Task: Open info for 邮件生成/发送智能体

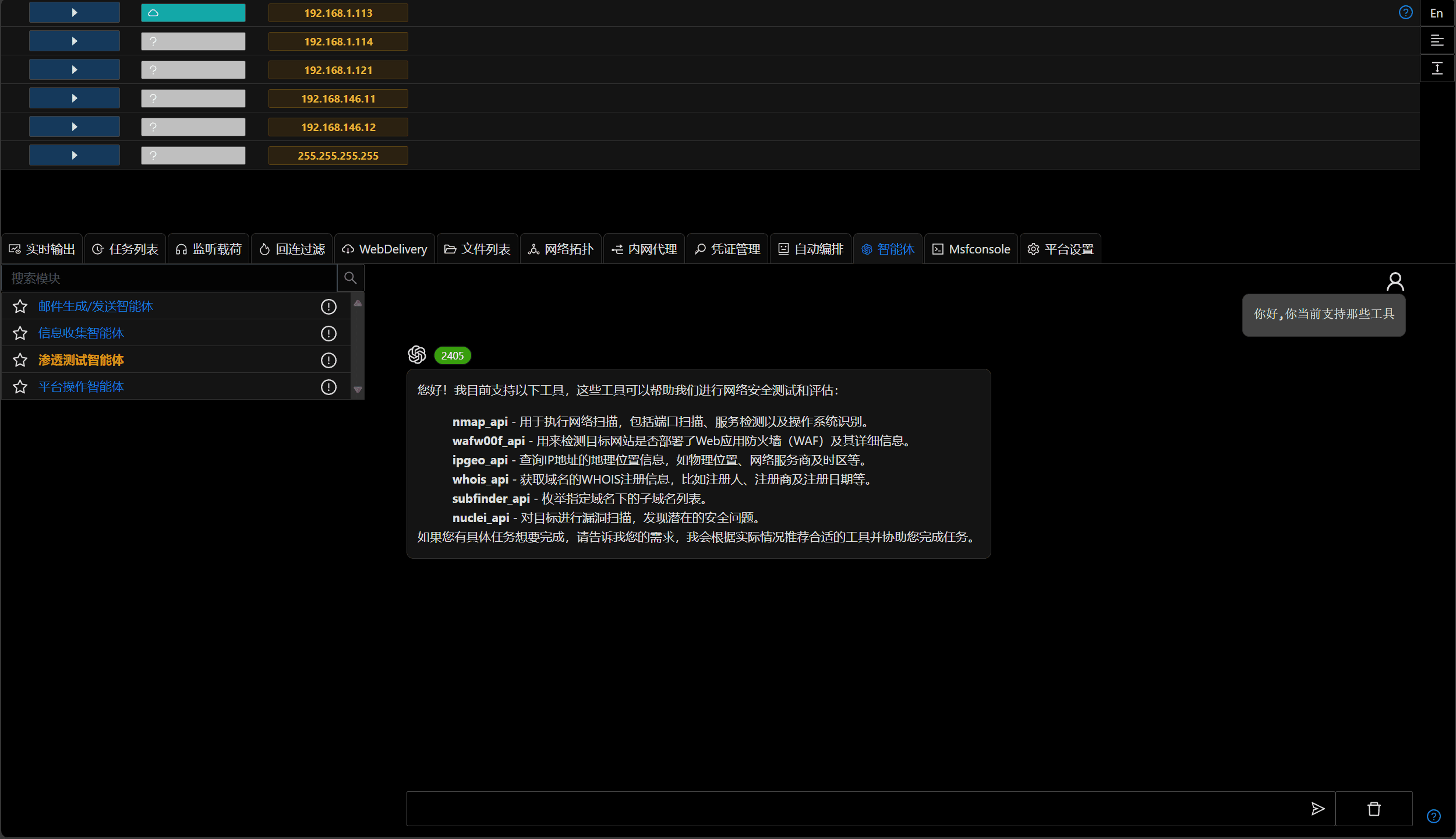Action: pos(328,306)
